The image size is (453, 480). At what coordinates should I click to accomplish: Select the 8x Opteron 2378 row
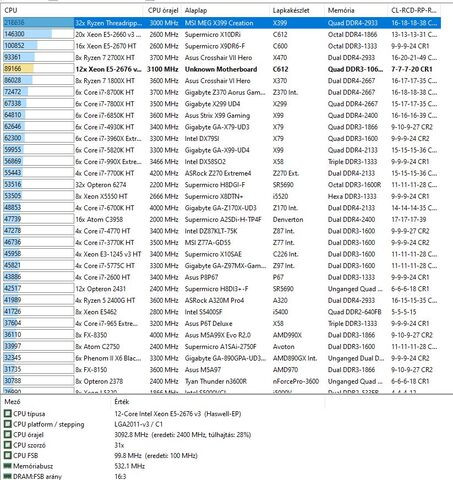(222, 381)
